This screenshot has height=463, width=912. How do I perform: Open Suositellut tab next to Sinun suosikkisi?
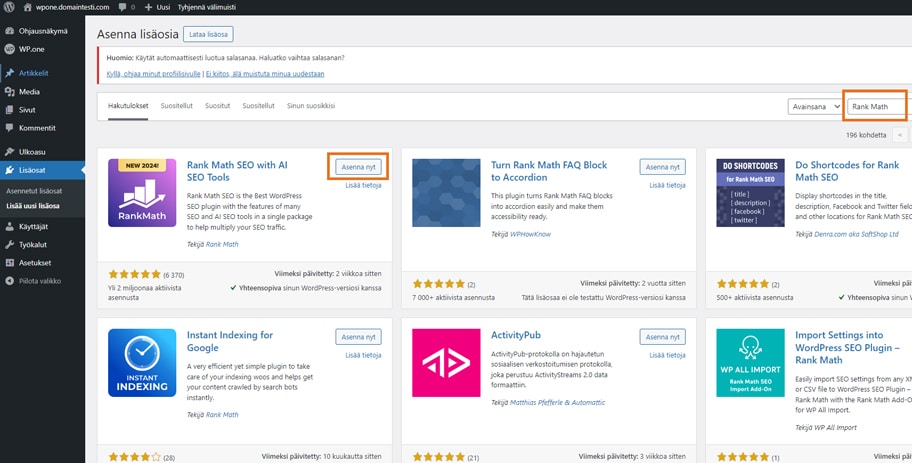pos(258,106)
